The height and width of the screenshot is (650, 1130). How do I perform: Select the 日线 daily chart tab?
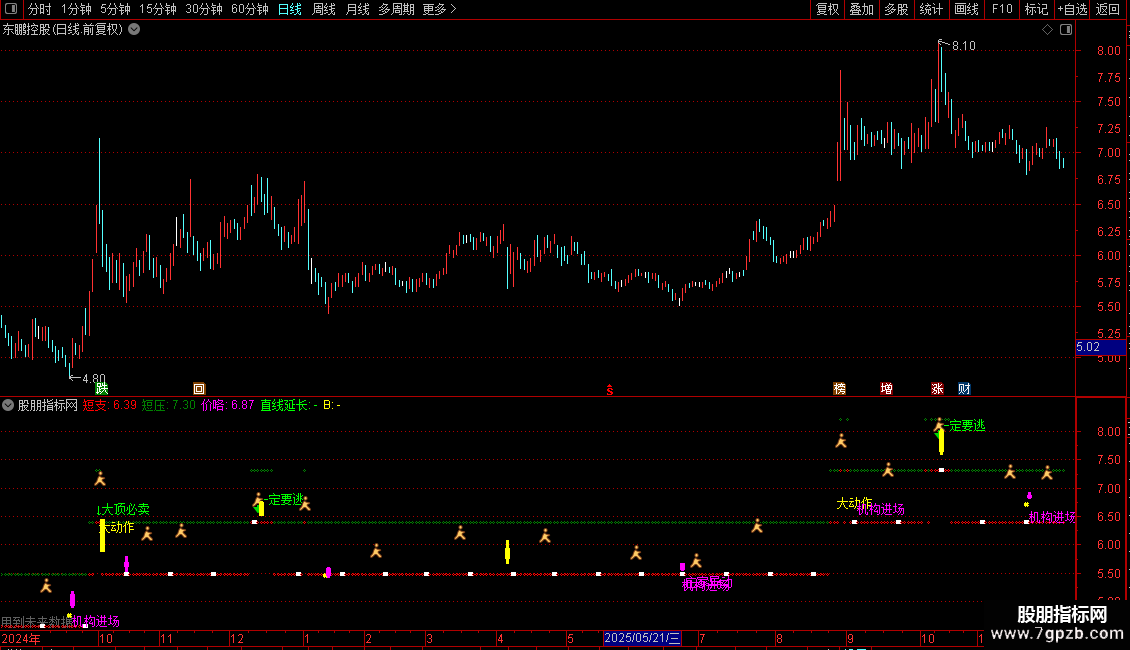point(290,9)
